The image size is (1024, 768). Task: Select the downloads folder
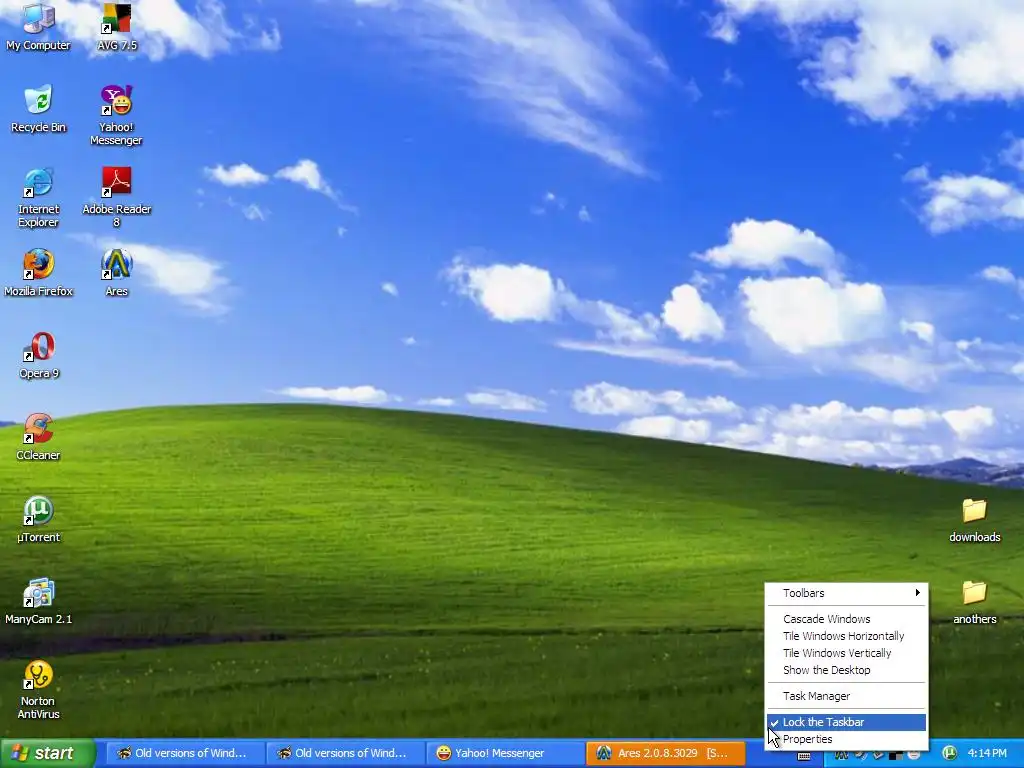[x=974, y=520]
